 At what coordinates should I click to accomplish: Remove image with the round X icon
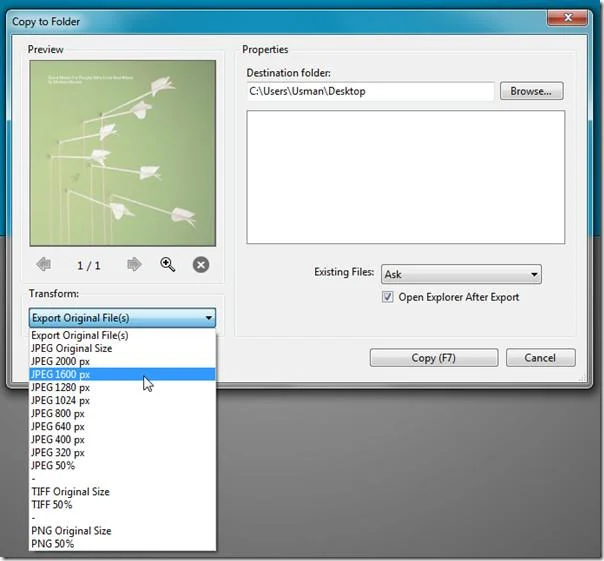click(201, 265)
